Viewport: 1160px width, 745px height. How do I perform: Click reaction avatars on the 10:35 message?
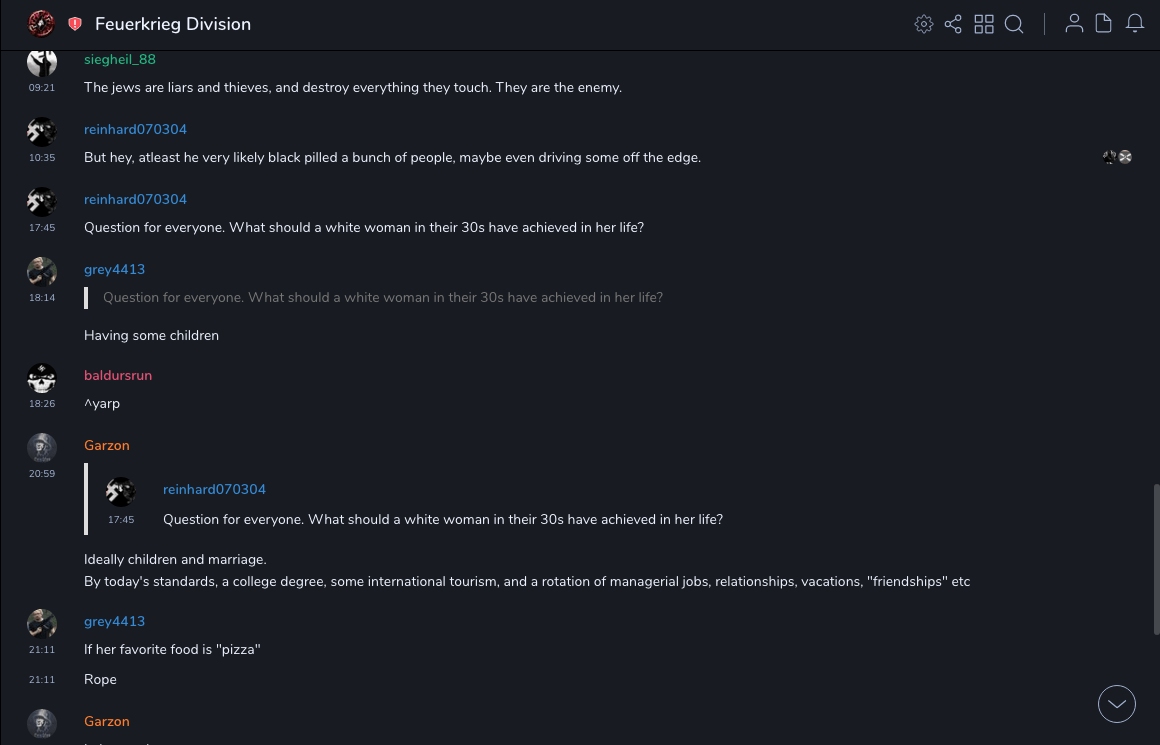(1117, 157)
